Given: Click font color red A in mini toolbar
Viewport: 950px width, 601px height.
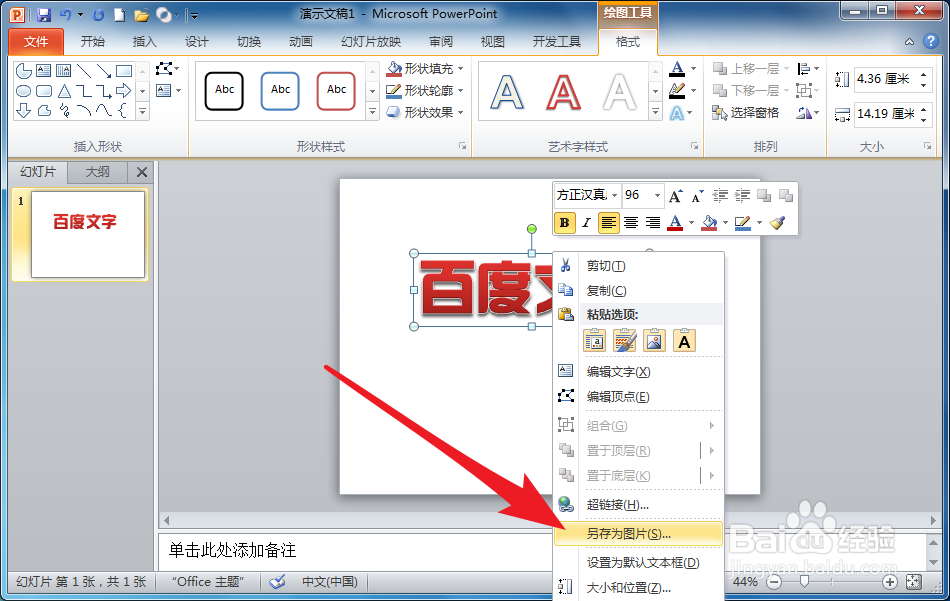Looking at the screenshot, I should [x=675, y=223].
